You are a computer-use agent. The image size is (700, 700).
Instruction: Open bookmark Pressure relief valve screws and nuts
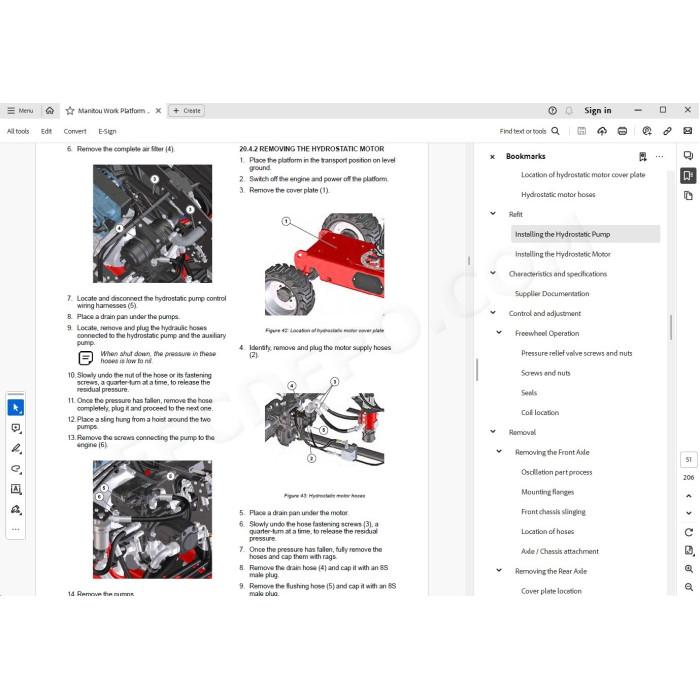click(x=577, y=353)
